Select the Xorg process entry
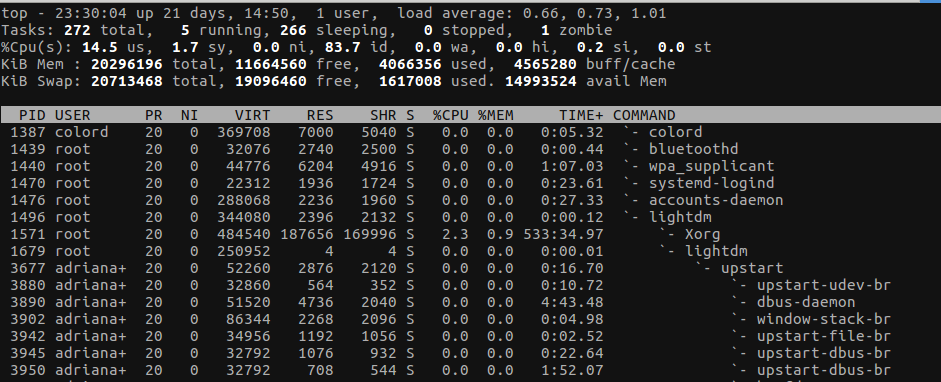This screenshot has height=382, width=941. [x=702, y=234]
